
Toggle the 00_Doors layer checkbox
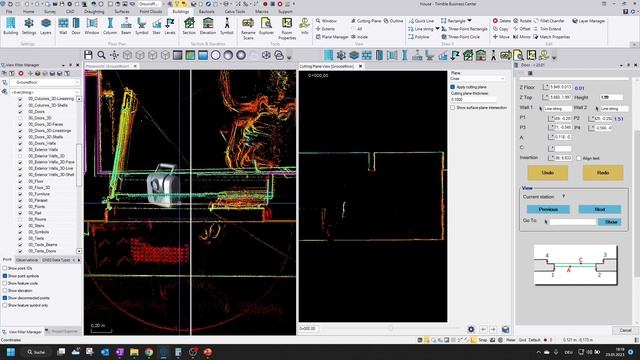(20, 111)
